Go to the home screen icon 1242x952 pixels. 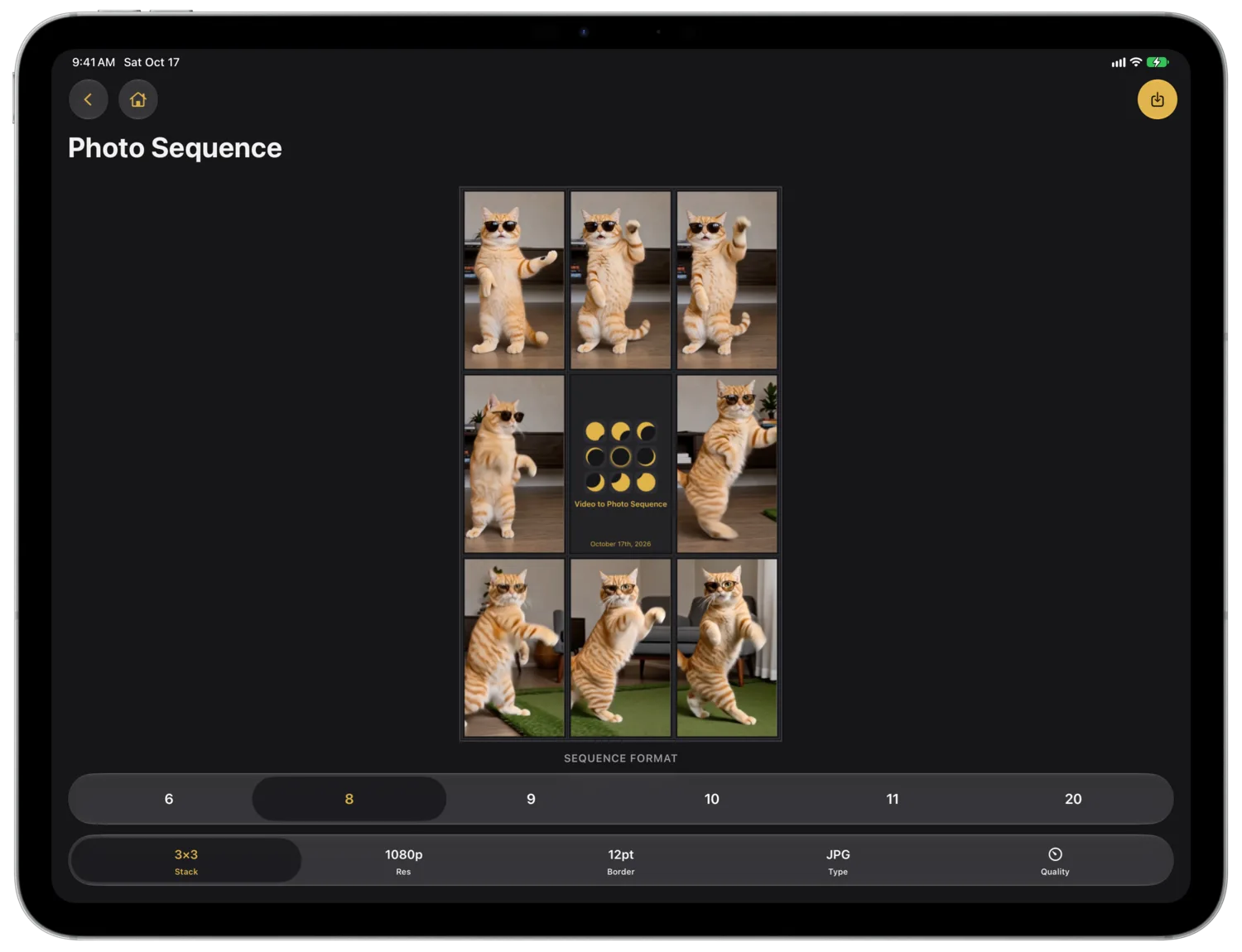pos(138,99)
